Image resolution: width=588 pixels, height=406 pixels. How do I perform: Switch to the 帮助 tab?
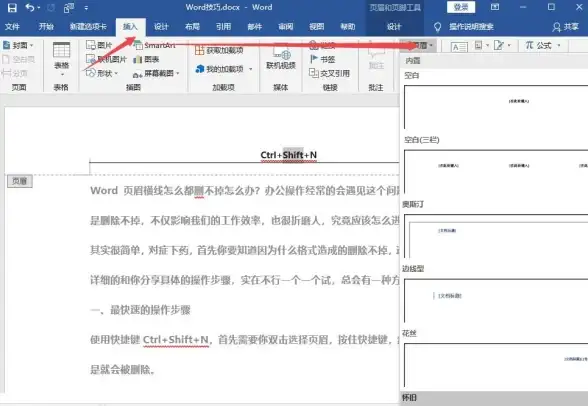(x=348, y=27)
